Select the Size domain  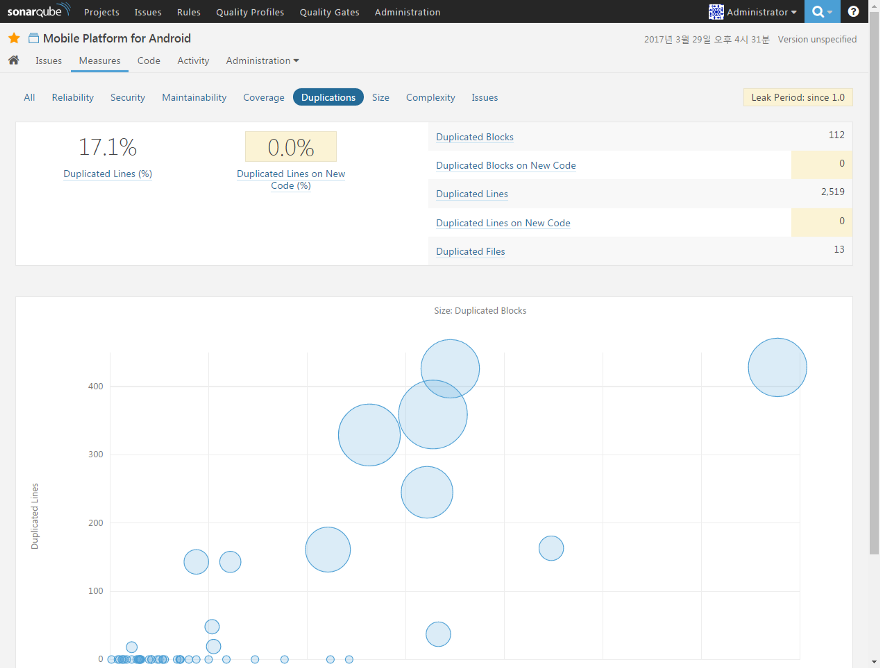coord(381,97)
